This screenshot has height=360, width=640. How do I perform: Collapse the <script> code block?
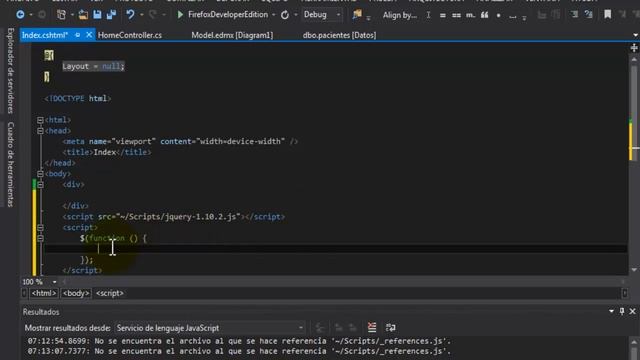point(40,227)
